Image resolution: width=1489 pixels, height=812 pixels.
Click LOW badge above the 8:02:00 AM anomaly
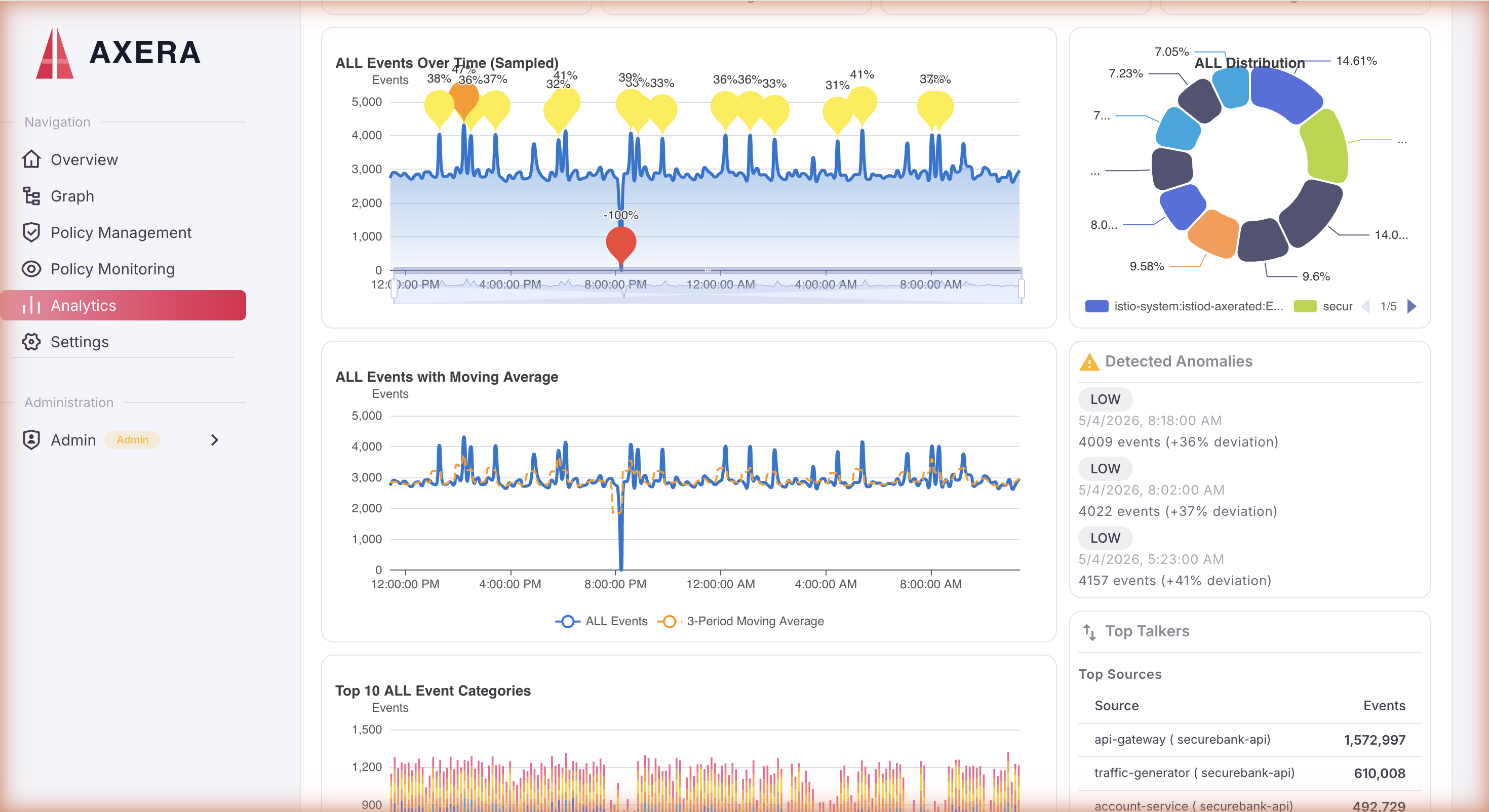click(x=1105, y=468)
